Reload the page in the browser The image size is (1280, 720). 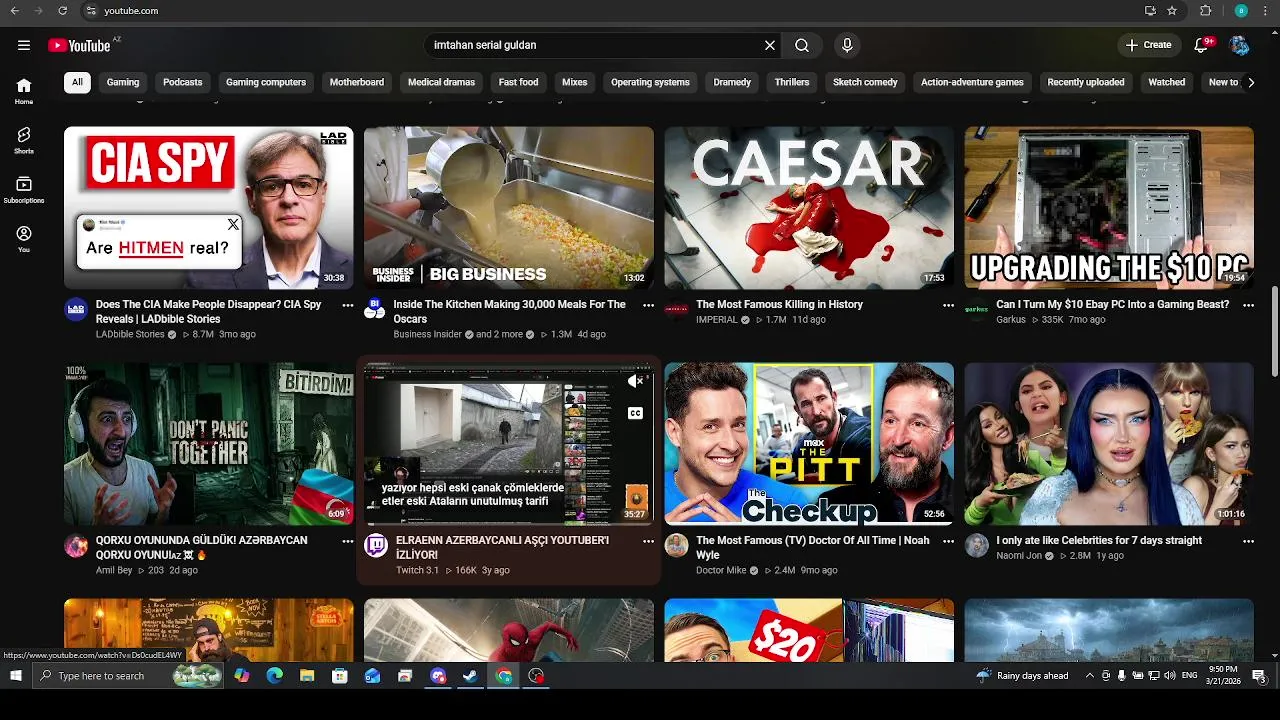[63, 11]
